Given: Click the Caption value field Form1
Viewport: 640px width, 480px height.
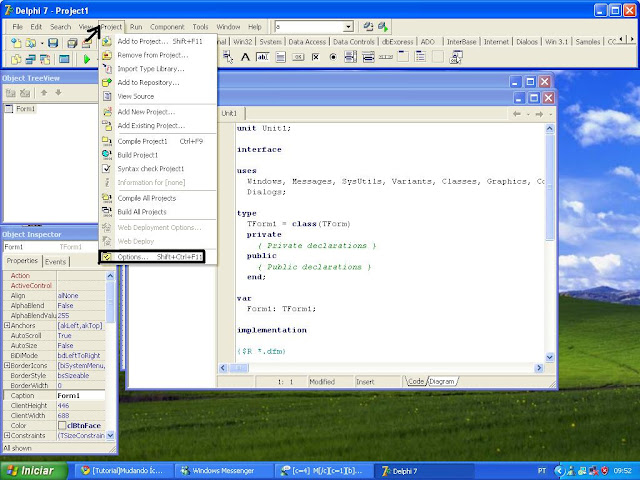Looking at the screenshot, I should (x=81, y=396).
